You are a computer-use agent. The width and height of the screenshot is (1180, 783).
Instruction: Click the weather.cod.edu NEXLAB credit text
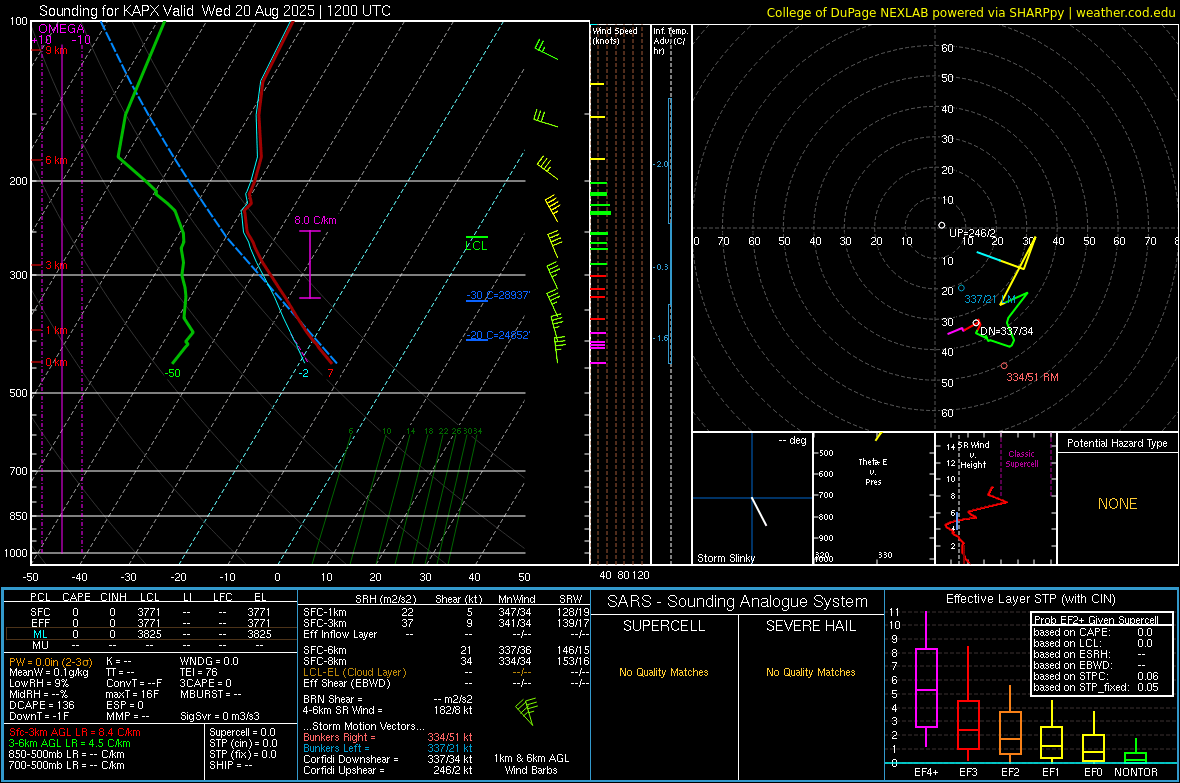pyautogui.click(x=970, y=13)
